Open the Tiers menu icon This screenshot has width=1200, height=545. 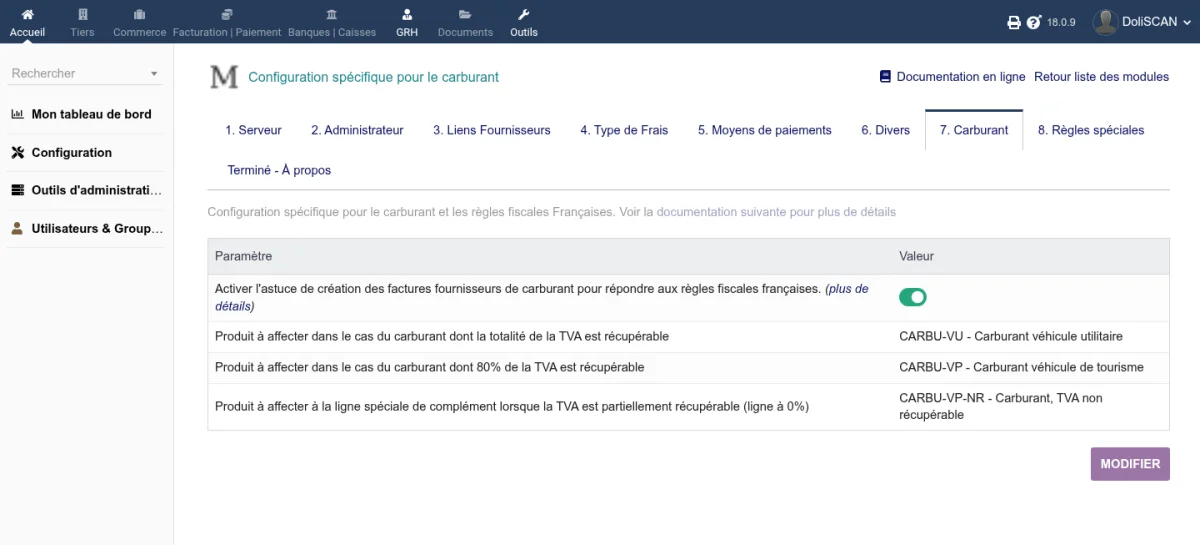[x=83, y=15]
